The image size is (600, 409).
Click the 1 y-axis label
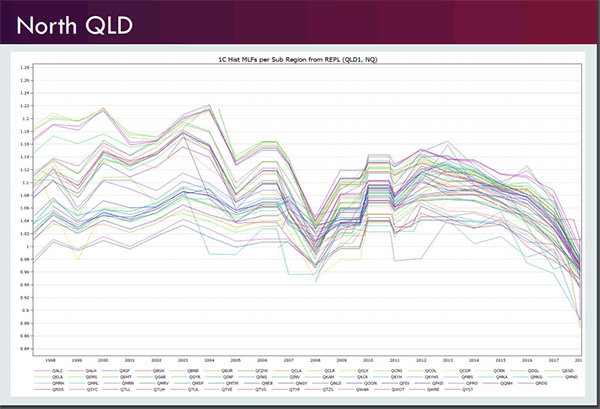coord(28,246)
